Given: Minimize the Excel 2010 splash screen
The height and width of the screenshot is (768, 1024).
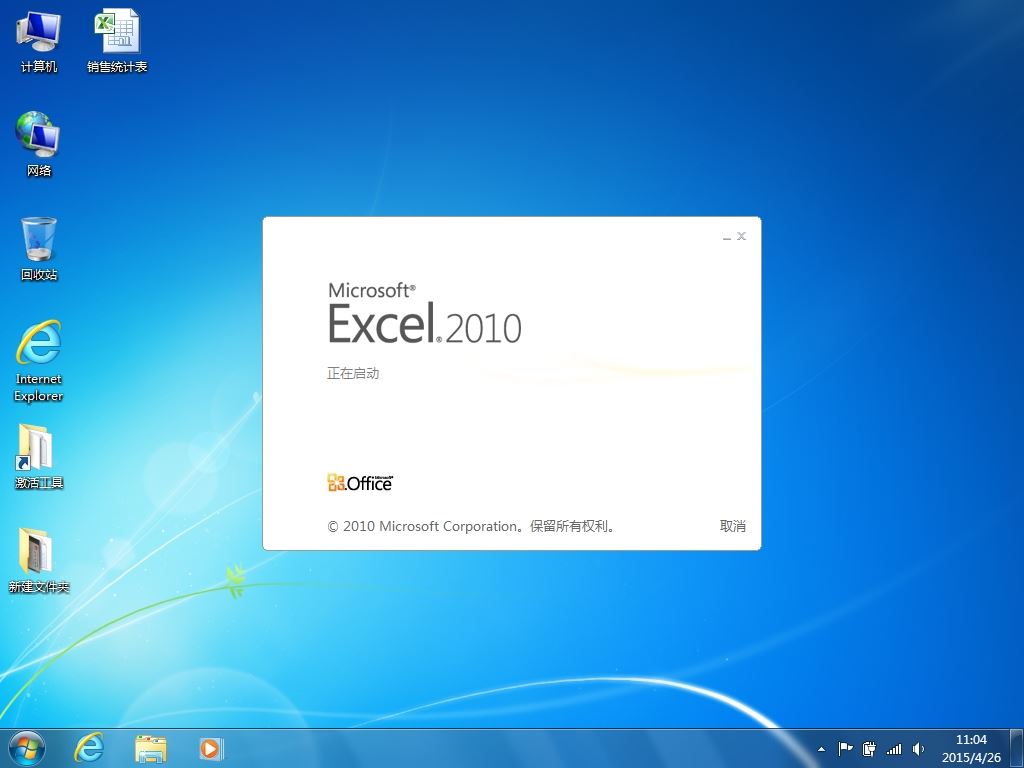Looking at the screenshot, I should pyautogui.click(x=727, y=236).
